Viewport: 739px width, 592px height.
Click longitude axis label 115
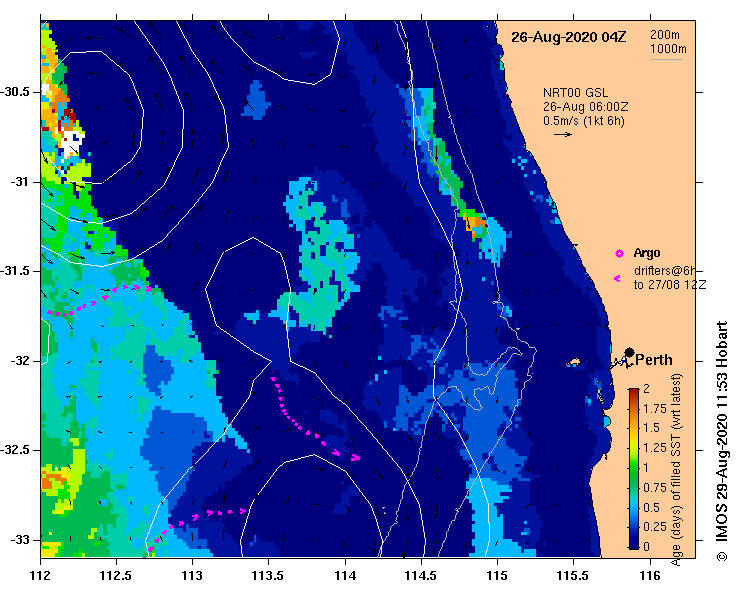click(x=497, y=576)
